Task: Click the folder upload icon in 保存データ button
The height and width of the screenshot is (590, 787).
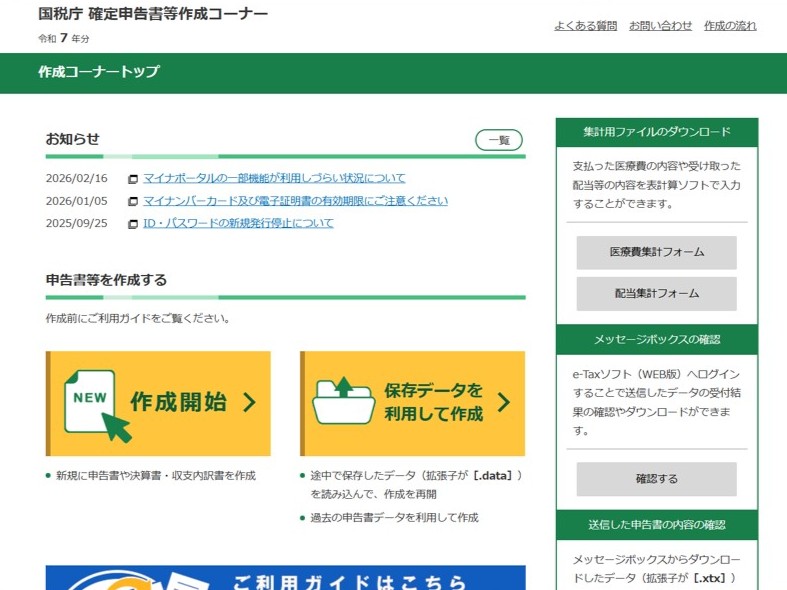Action: [344, 401]
